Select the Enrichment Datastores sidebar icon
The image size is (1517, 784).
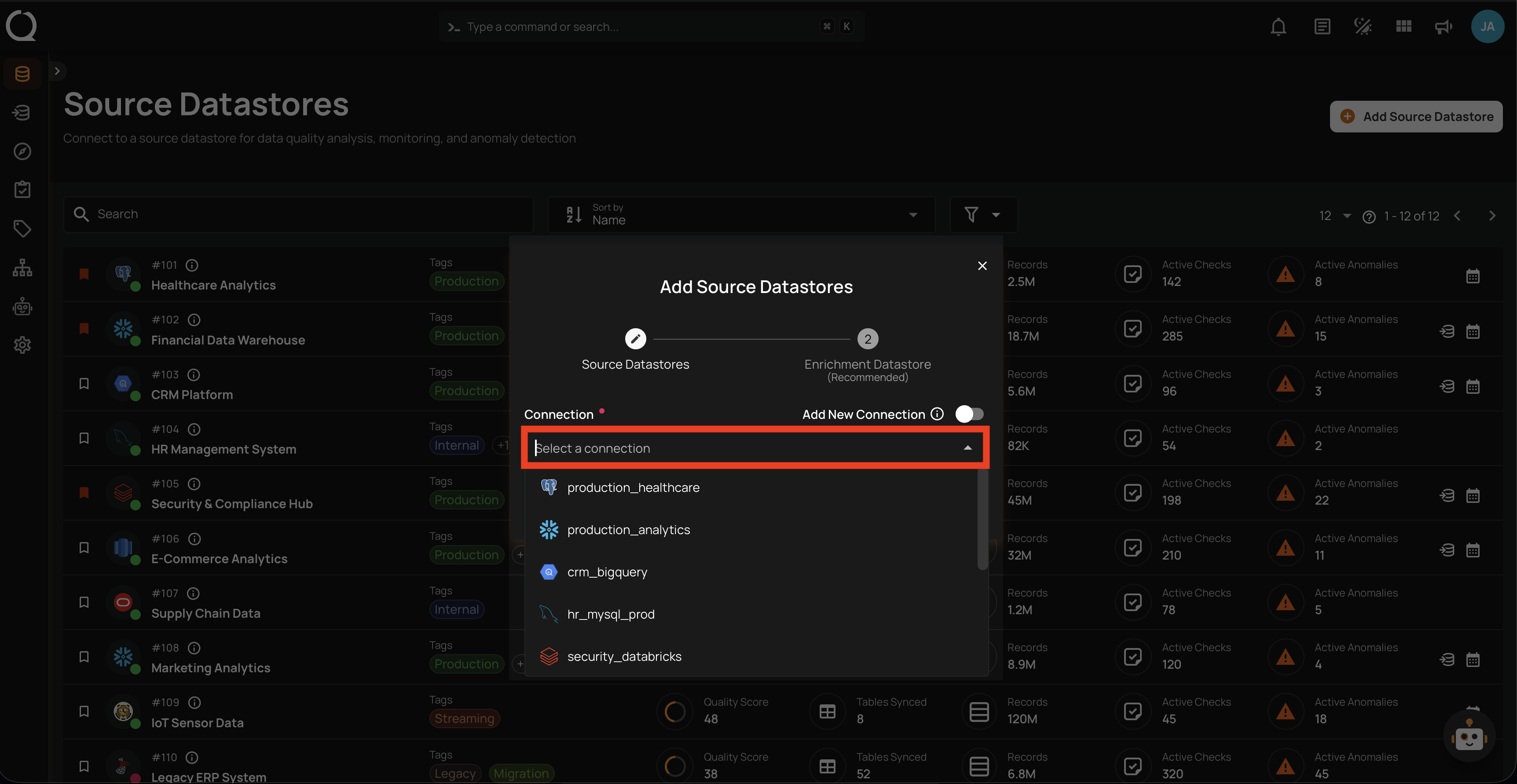click(x=22, y=113)
